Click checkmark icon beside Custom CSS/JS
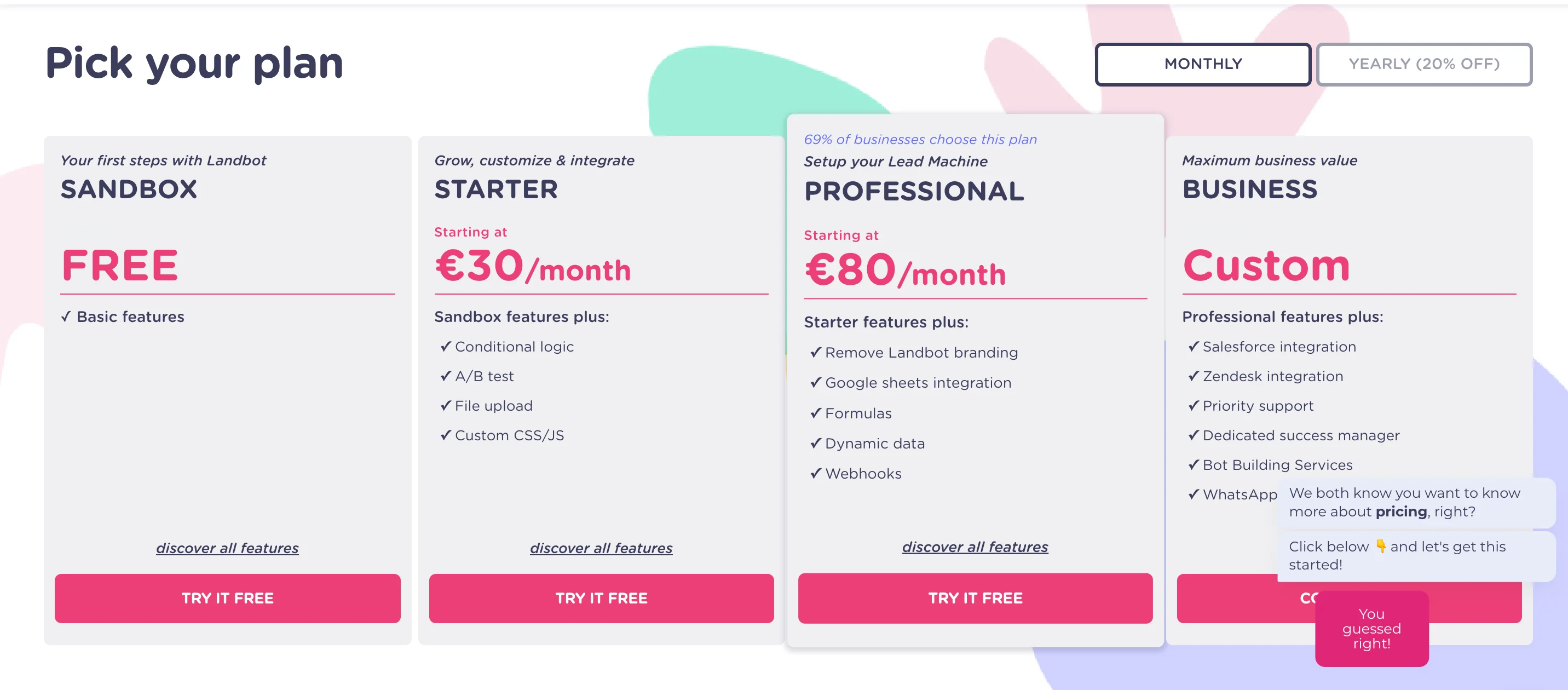Viewport: 1568px width, 690px height. pyautogui.click(x=446, y=435)
